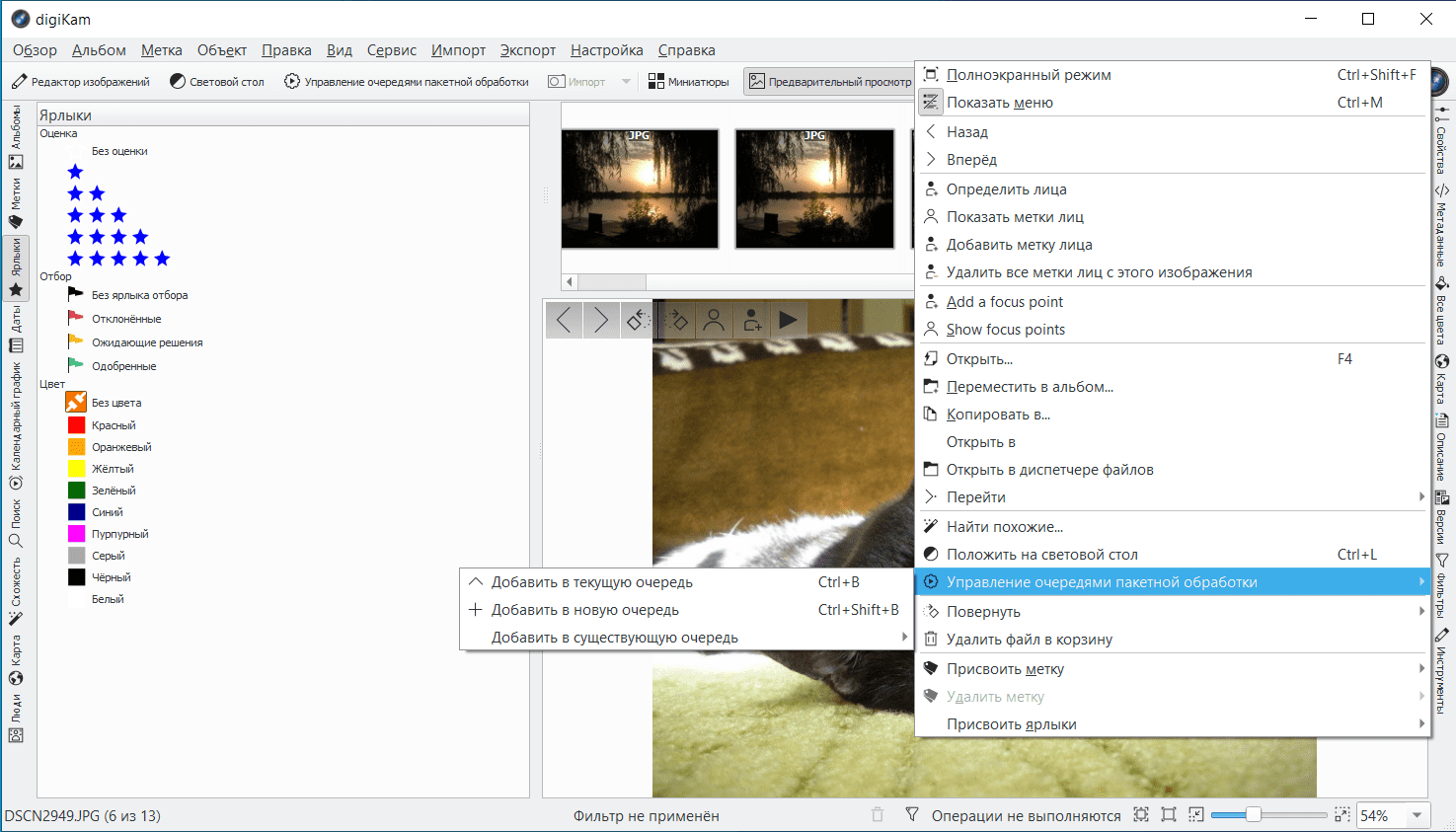This screenshot has height=832, width=1456.
Task: Select 'Полноэкранный режим' from context menu
Action: [x=1173, y=75]
